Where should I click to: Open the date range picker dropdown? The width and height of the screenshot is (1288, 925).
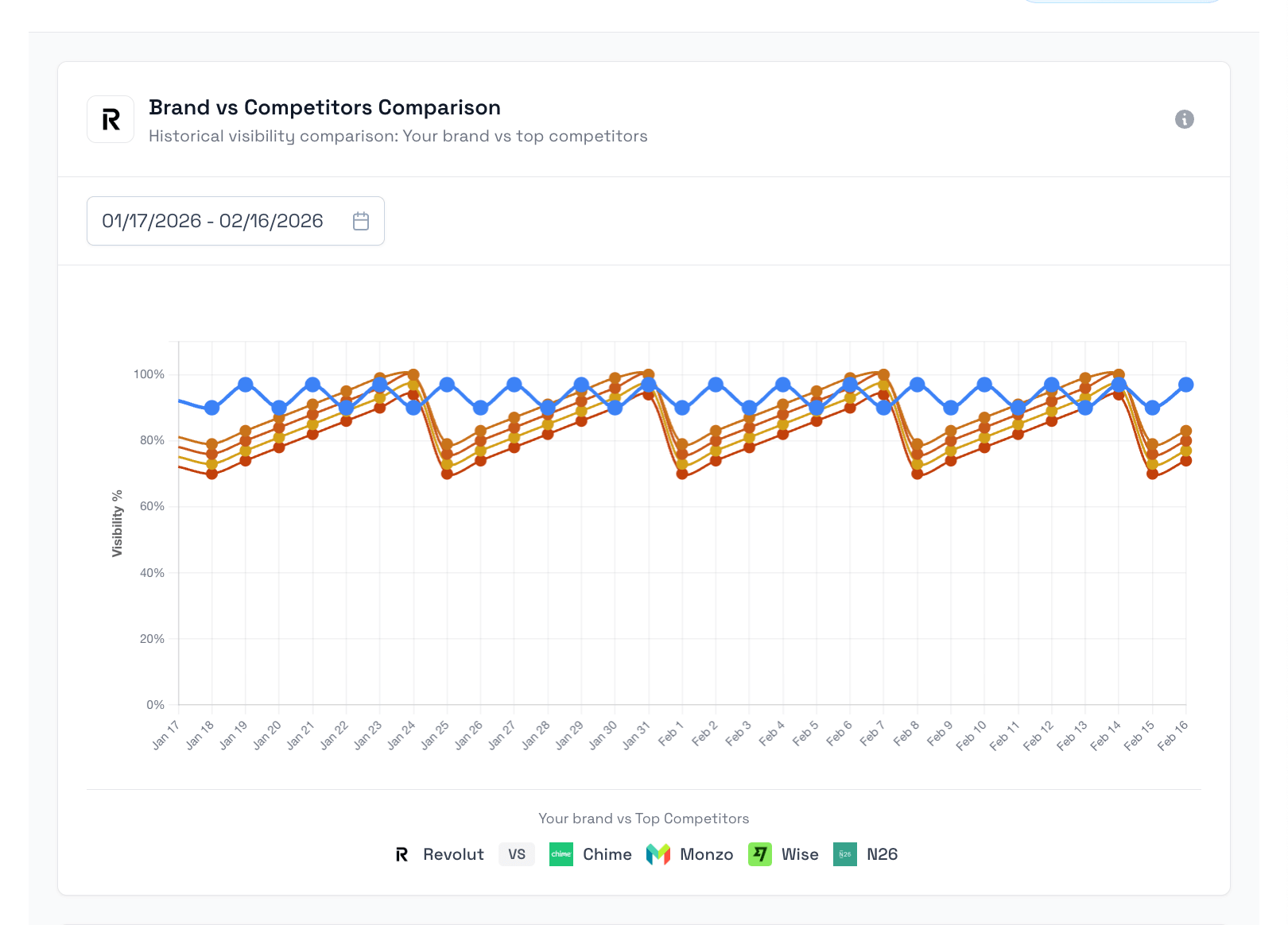point(235,221)
